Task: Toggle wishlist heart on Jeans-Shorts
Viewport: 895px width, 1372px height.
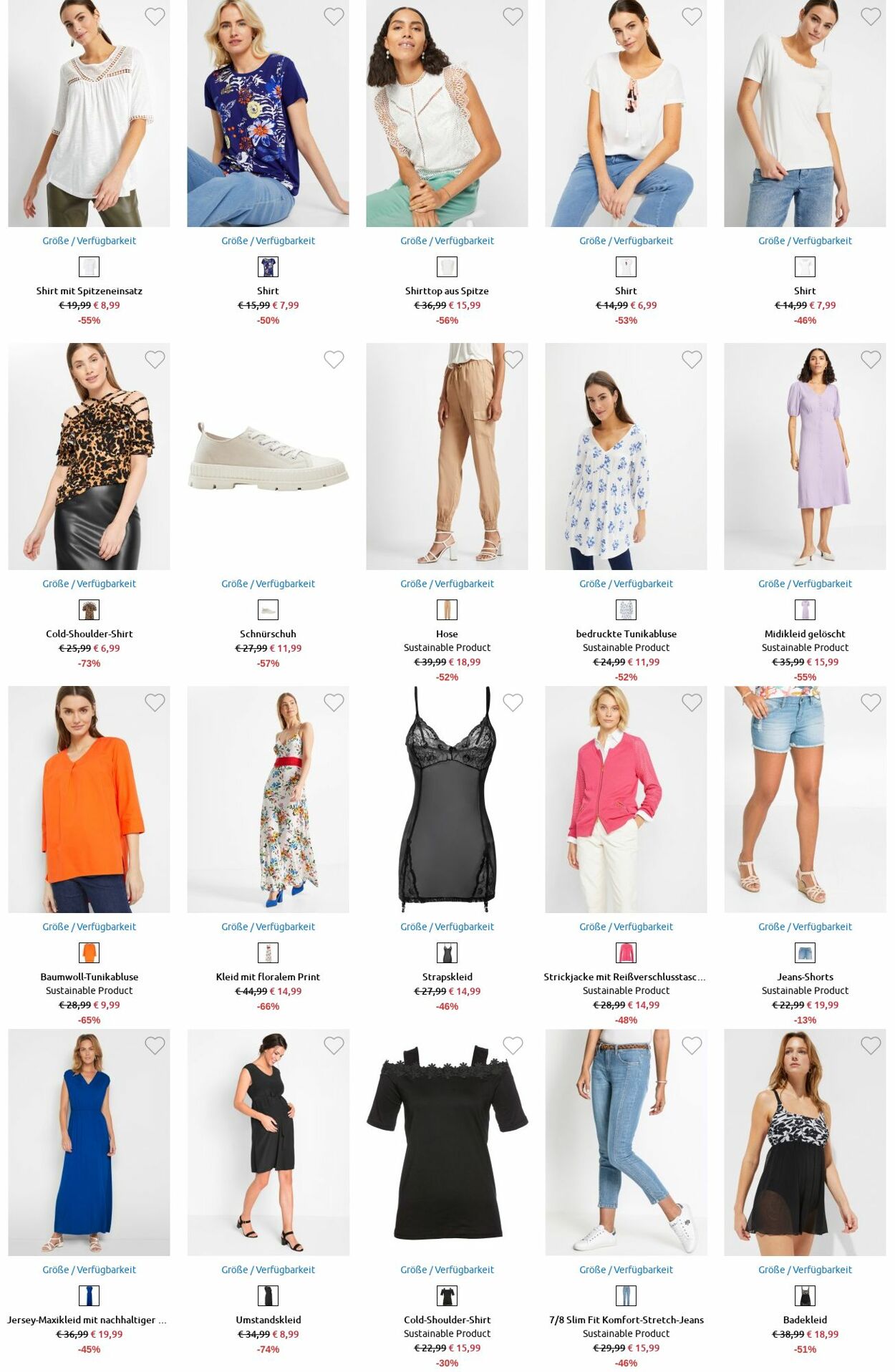Action: point(871,702)
